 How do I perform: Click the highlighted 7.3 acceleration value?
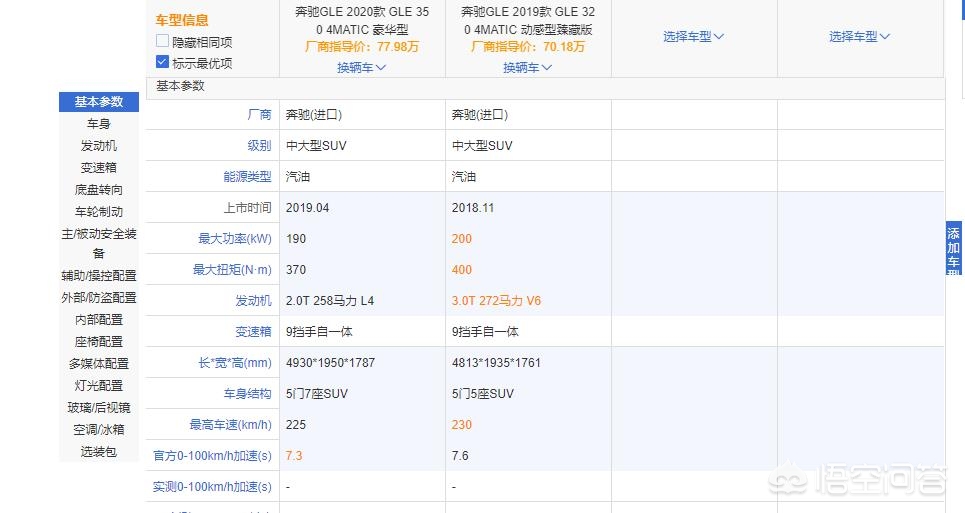coord(294,456)
